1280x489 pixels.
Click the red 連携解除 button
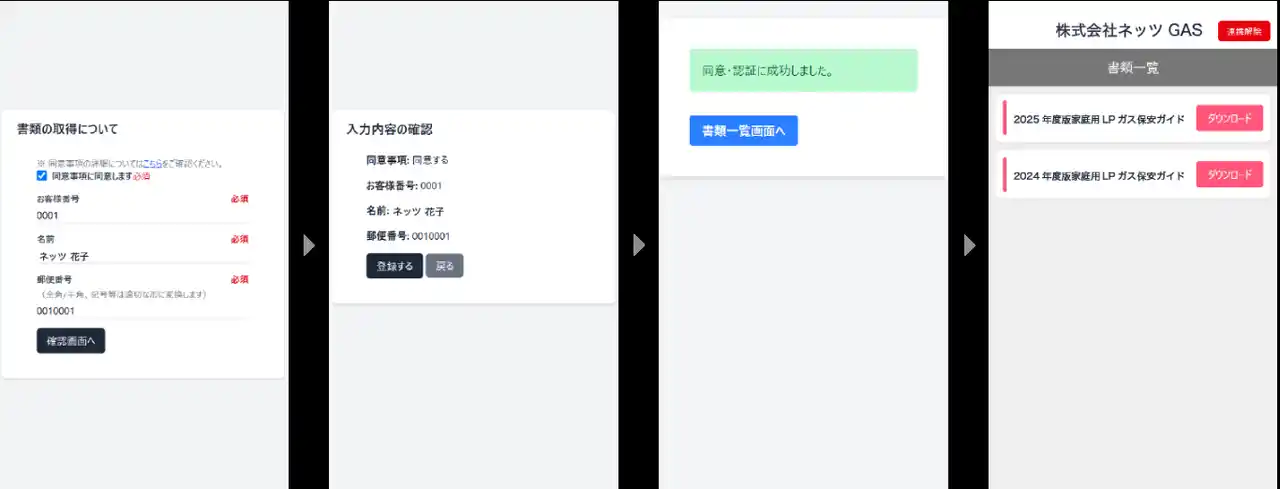(1243, 31)
